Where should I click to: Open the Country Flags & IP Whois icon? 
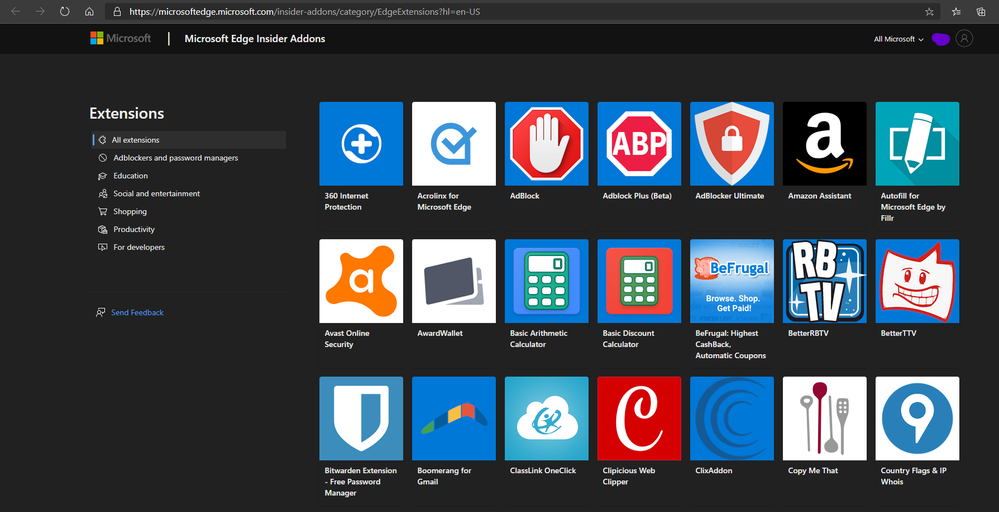(x=917, y=418)
